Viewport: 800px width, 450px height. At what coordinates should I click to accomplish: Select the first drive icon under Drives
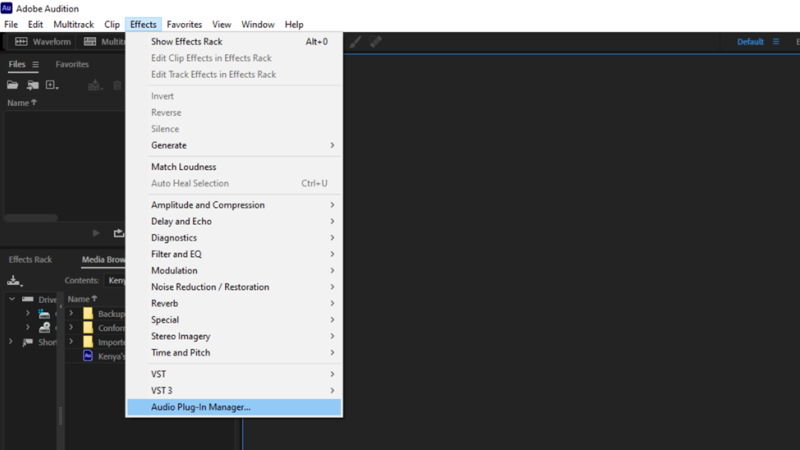(x=44, y=313)
